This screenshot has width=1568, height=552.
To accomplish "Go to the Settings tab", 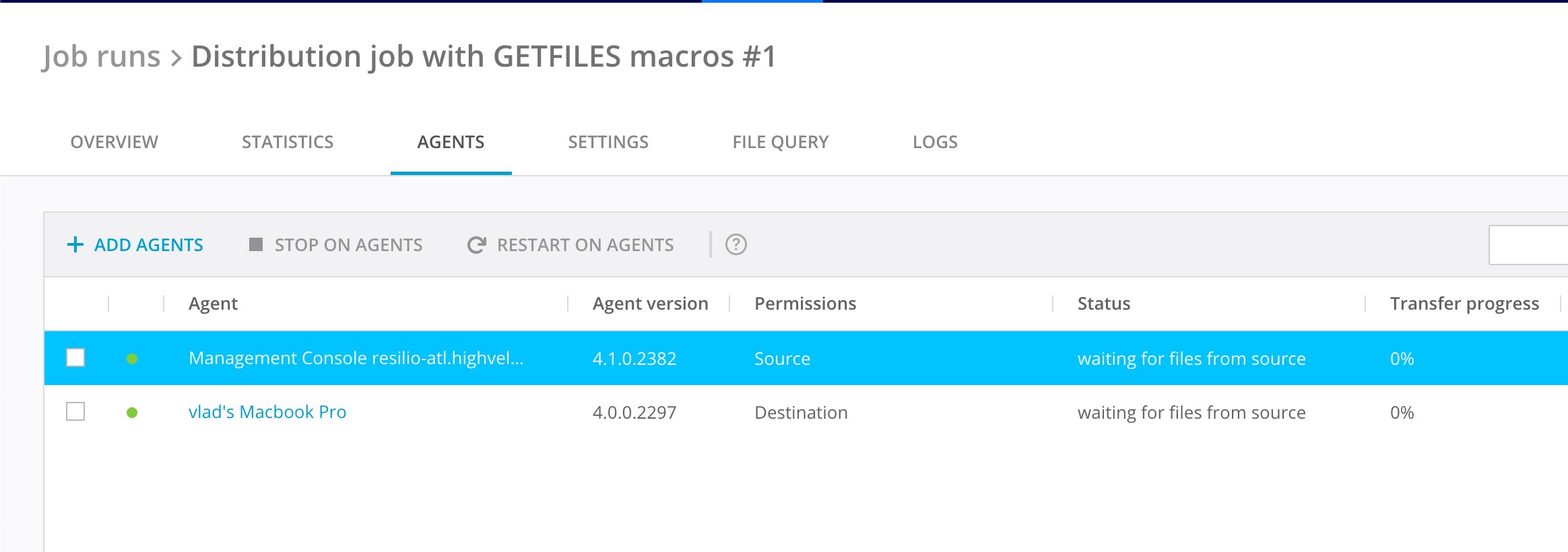I will pyautogui.click(x=608, y=142).
